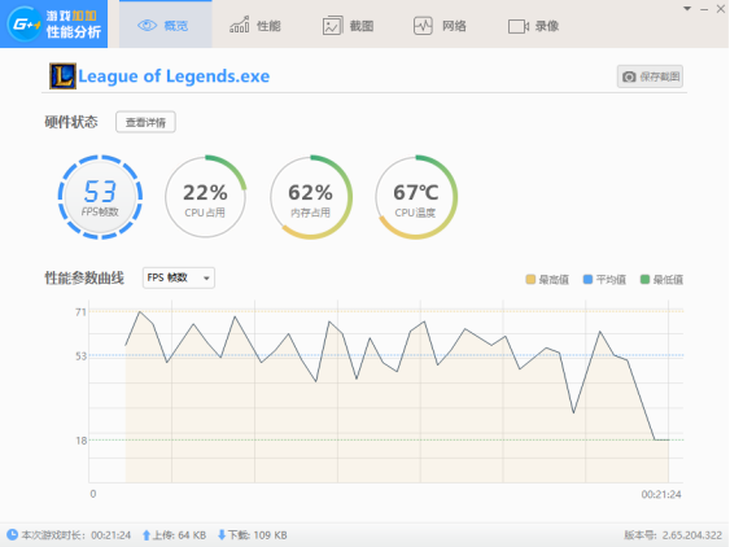The height and width of the screenshot is (547, 730).
Task: Select the FPS 帧数 gauge circle
Action: click(x=100, y=196)
